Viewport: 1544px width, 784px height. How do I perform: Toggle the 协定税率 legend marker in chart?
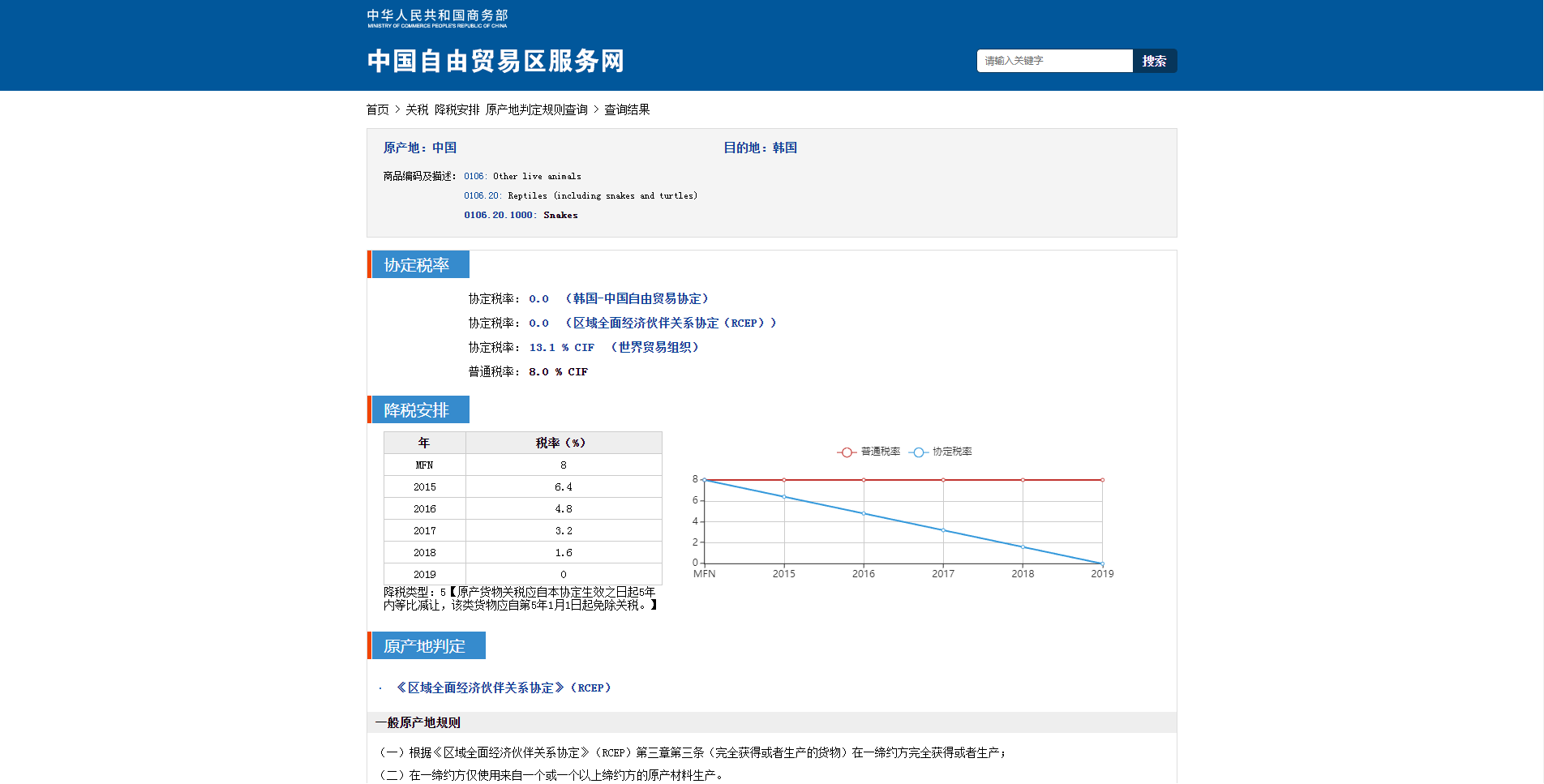click(919, 452)
